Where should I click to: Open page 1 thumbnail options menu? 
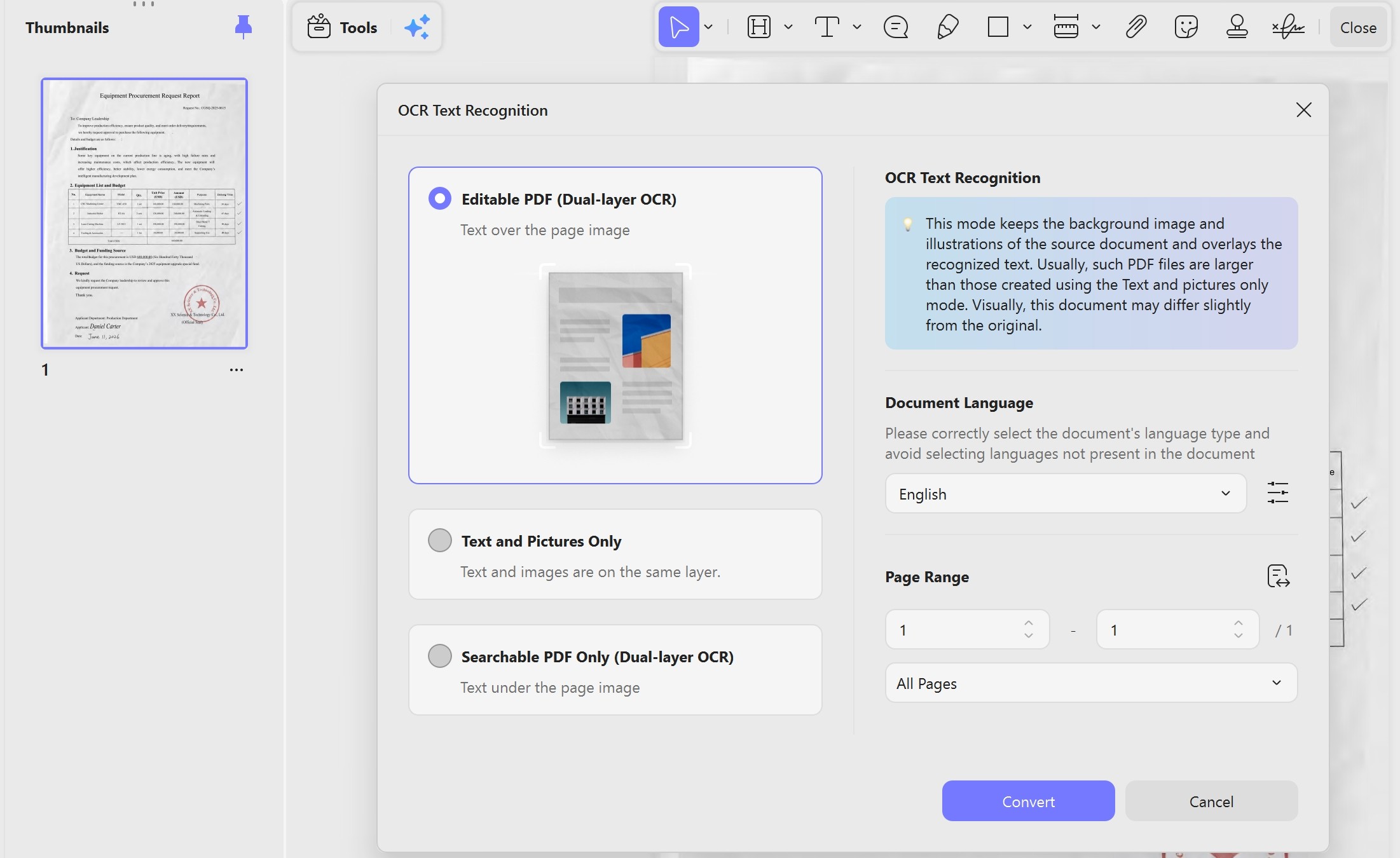237,369
